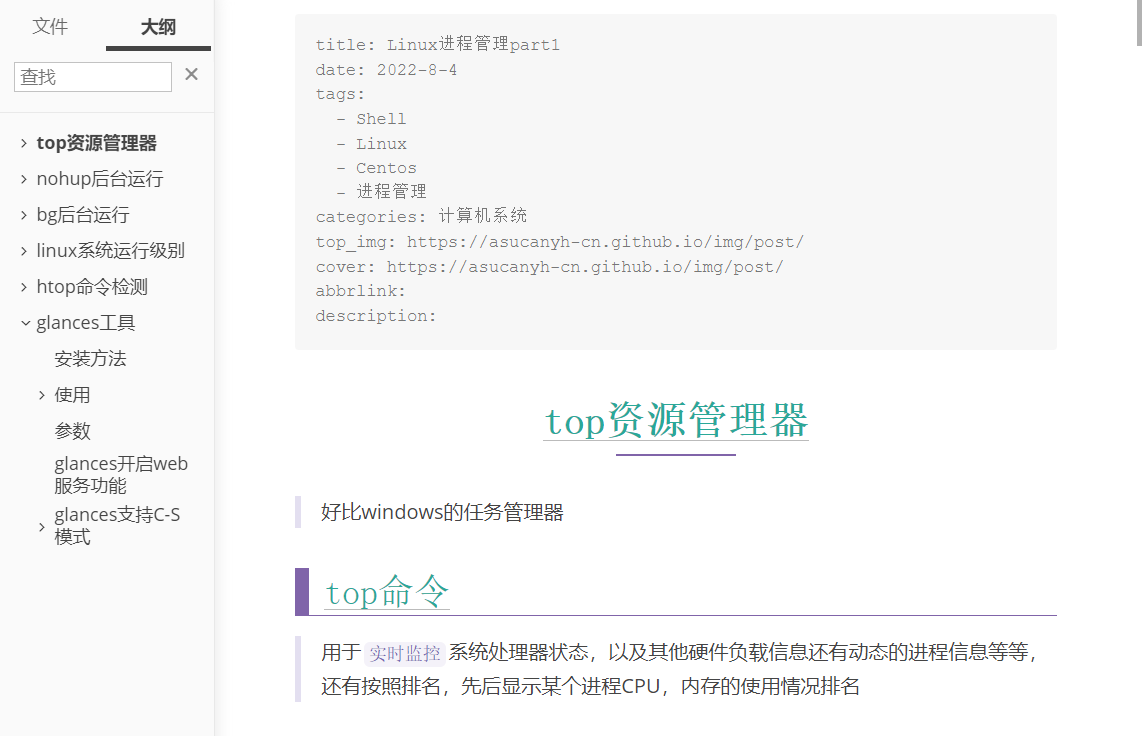This screenshot has width=1142, height=736.
Task: Switch to the 文件 tab
Action: click(50, 27)
